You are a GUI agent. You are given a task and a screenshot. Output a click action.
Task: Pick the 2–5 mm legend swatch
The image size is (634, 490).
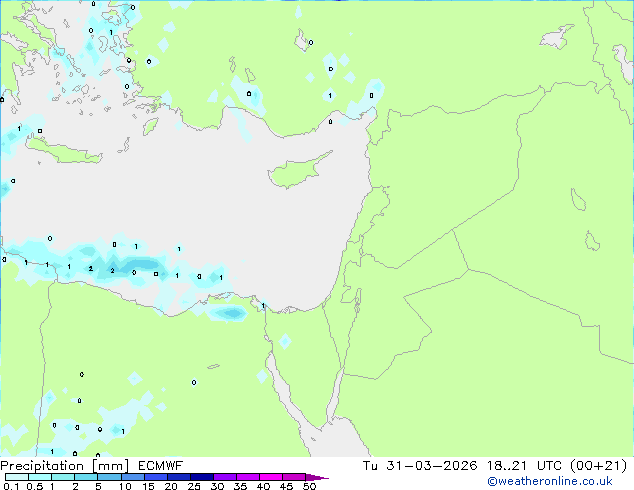tap(86, 477)
